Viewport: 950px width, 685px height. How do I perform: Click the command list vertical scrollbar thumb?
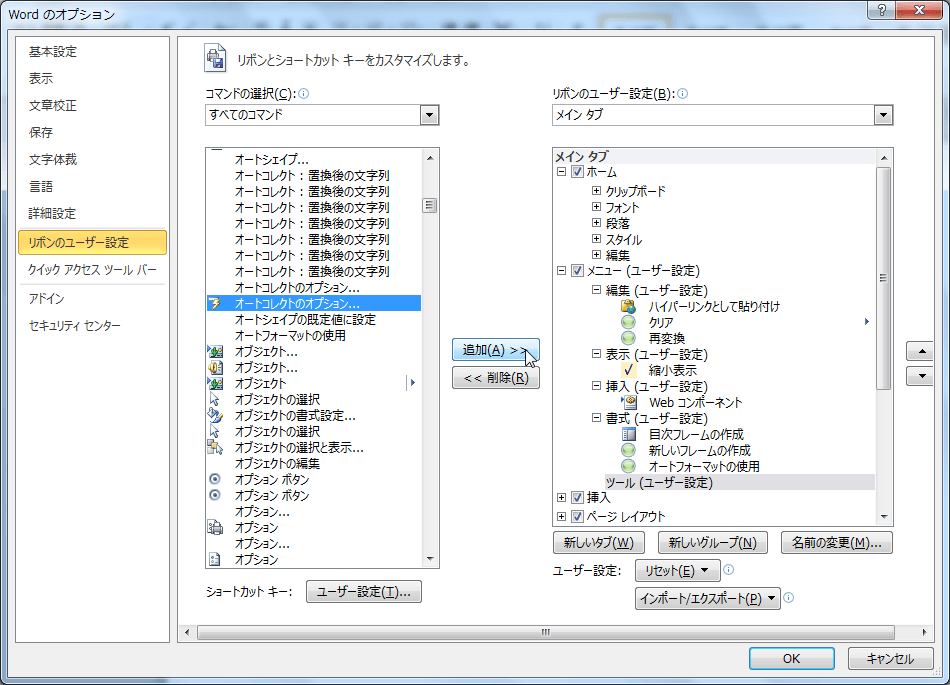pos(430,205)
